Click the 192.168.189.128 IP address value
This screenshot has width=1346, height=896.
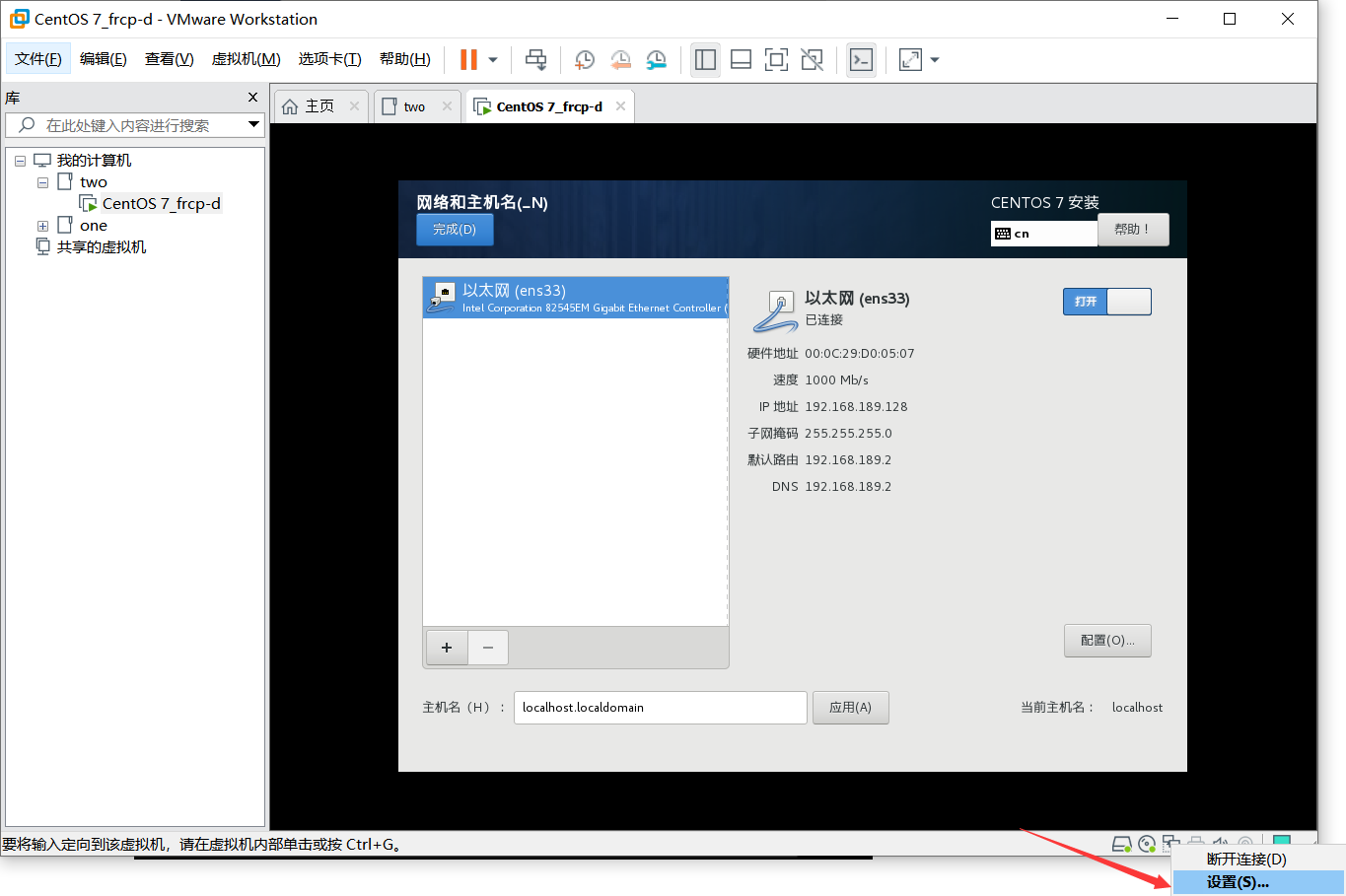856,406
